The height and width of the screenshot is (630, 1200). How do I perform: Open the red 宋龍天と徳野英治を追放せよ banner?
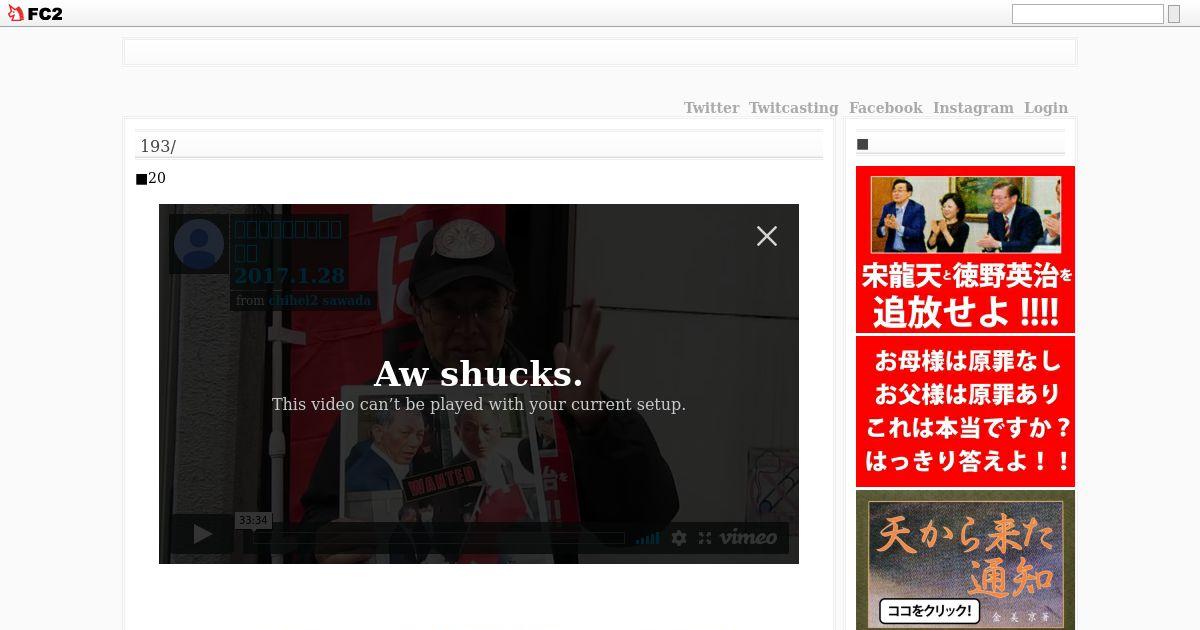pos(965,249)
